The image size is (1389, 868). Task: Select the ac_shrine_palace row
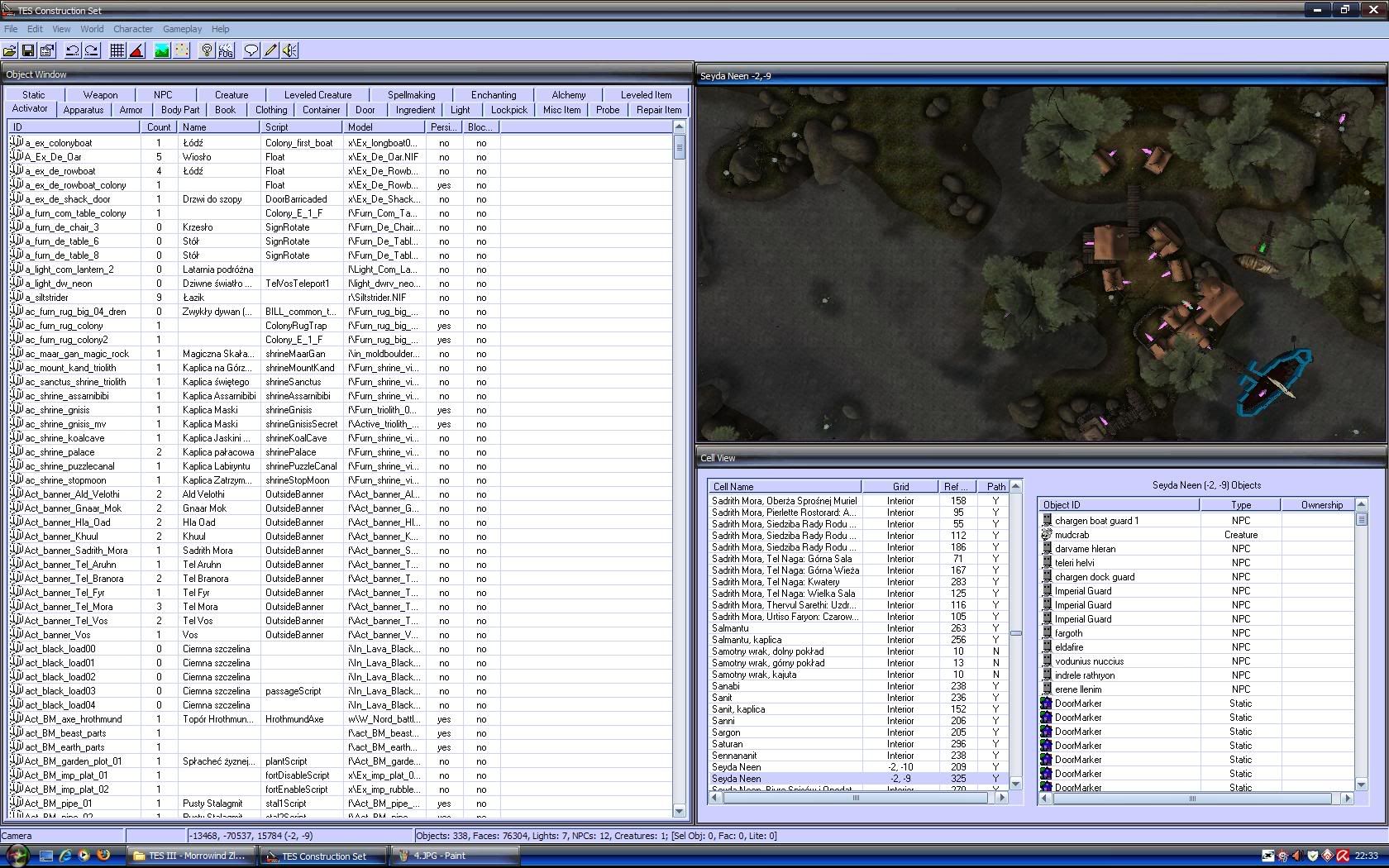[x=341, y=452]
